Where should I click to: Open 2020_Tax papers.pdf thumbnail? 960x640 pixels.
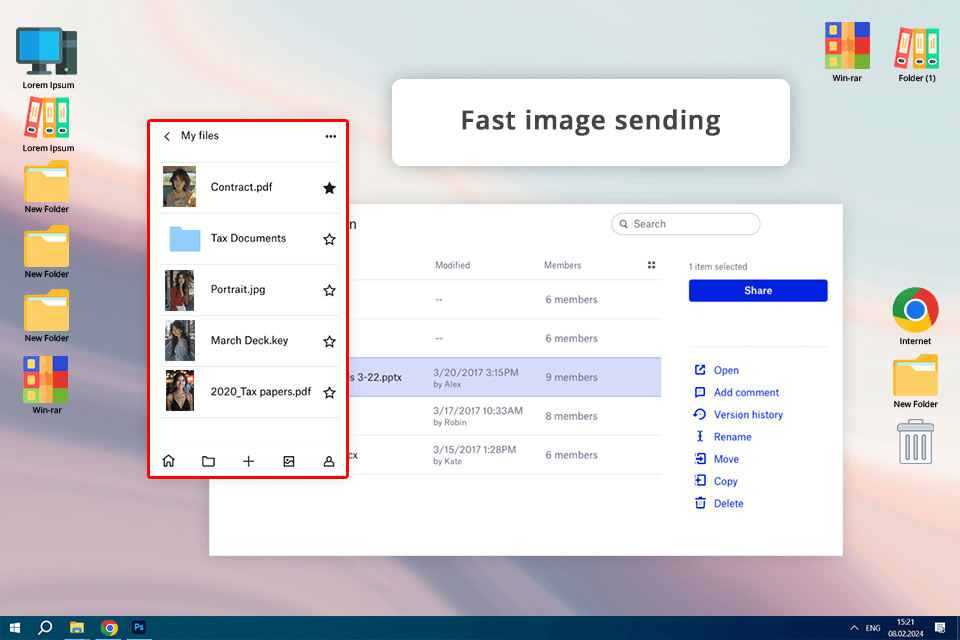(180, 391)
